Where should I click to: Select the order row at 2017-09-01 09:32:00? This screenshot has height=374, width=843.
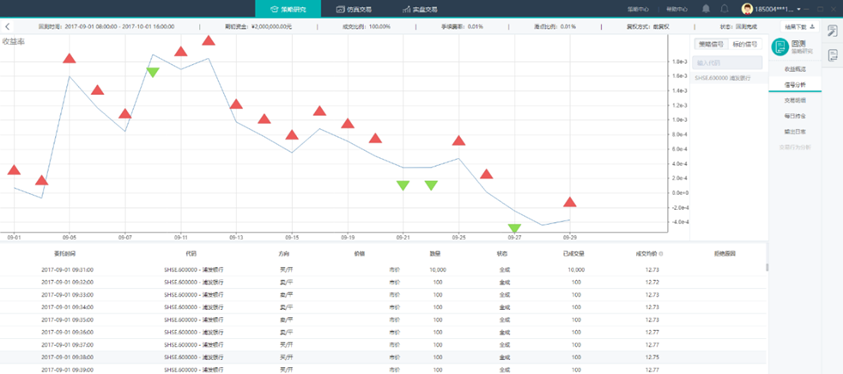(x=383, y=282)
